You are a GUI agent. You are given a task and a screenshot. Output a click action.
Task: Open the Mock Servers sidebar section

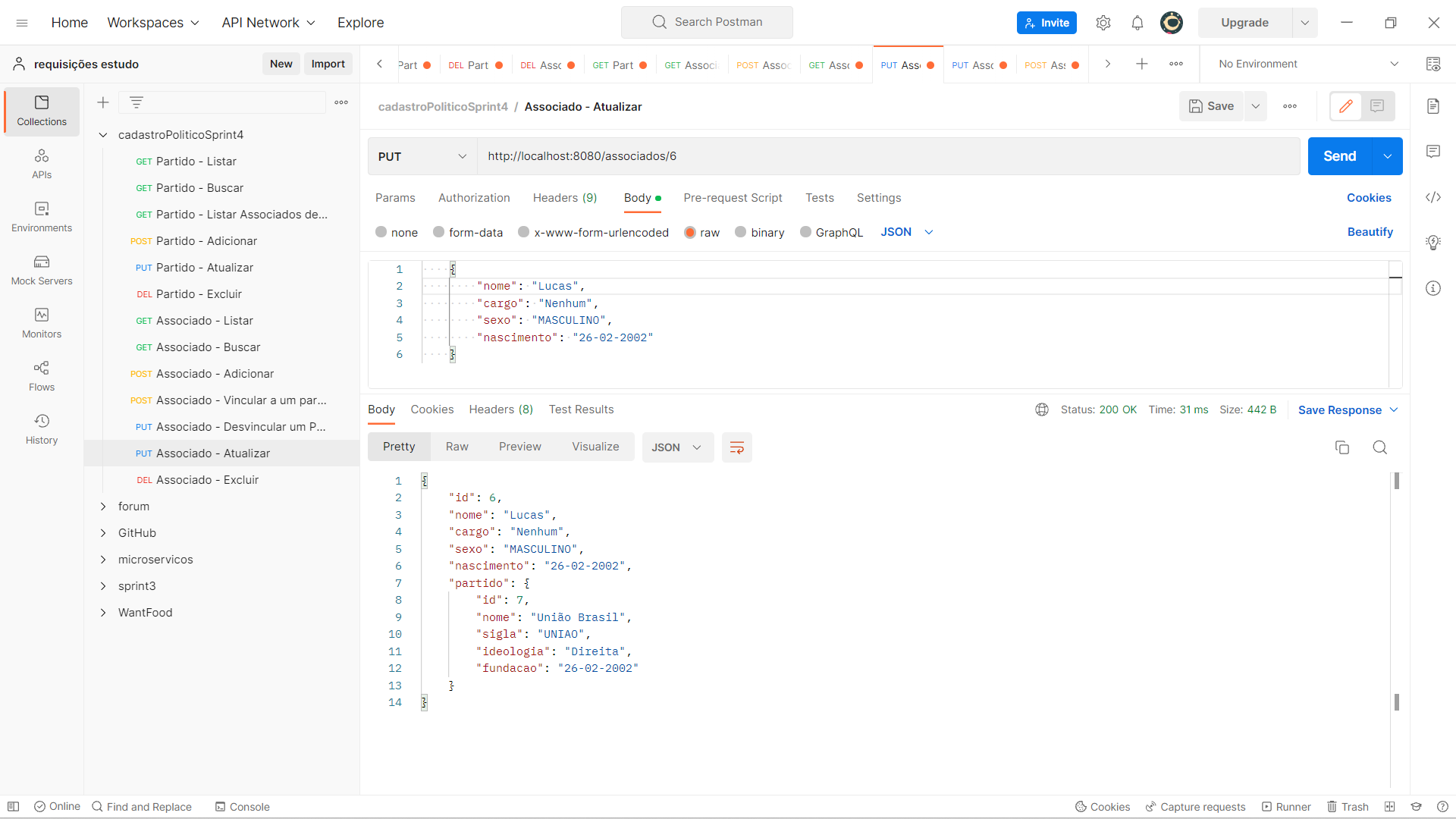(41, 271)
